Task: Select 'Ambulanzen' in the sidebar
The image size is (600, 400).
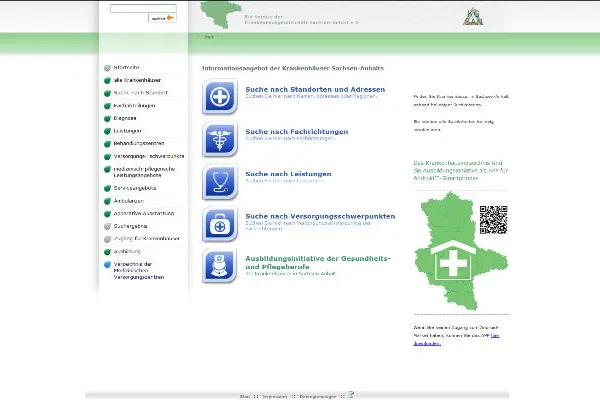Action: tap(129, 201)
